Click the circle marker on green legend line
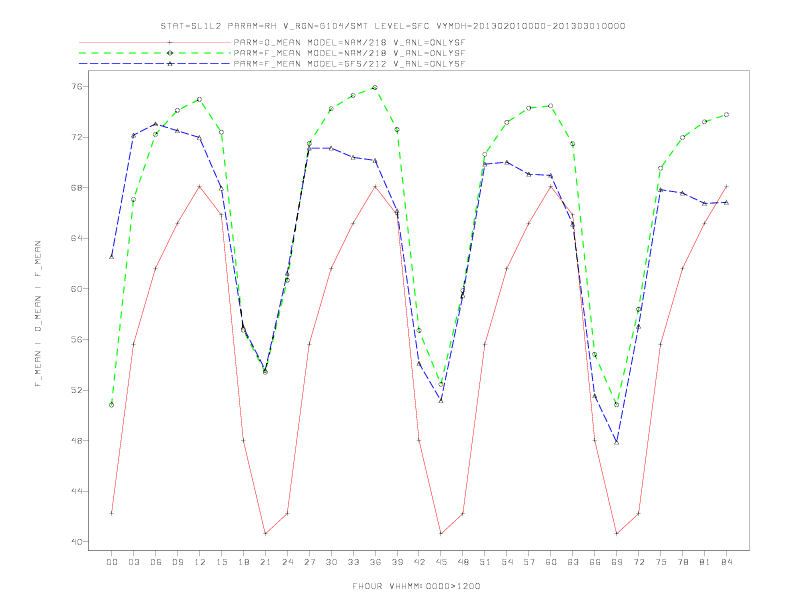This screenshot has width=792, height=612. [170, 53]
